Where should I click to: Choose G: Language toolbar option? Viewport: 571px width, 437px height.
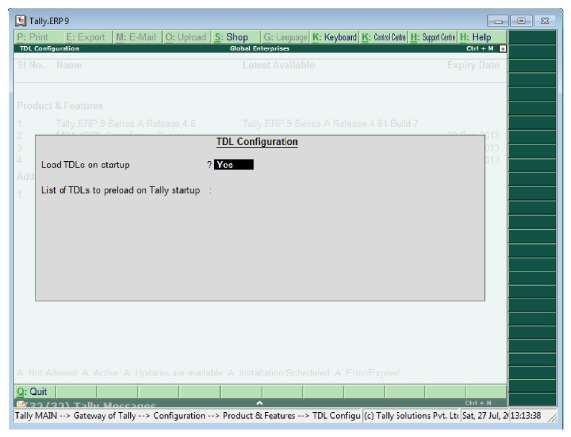tap(285, 37)
